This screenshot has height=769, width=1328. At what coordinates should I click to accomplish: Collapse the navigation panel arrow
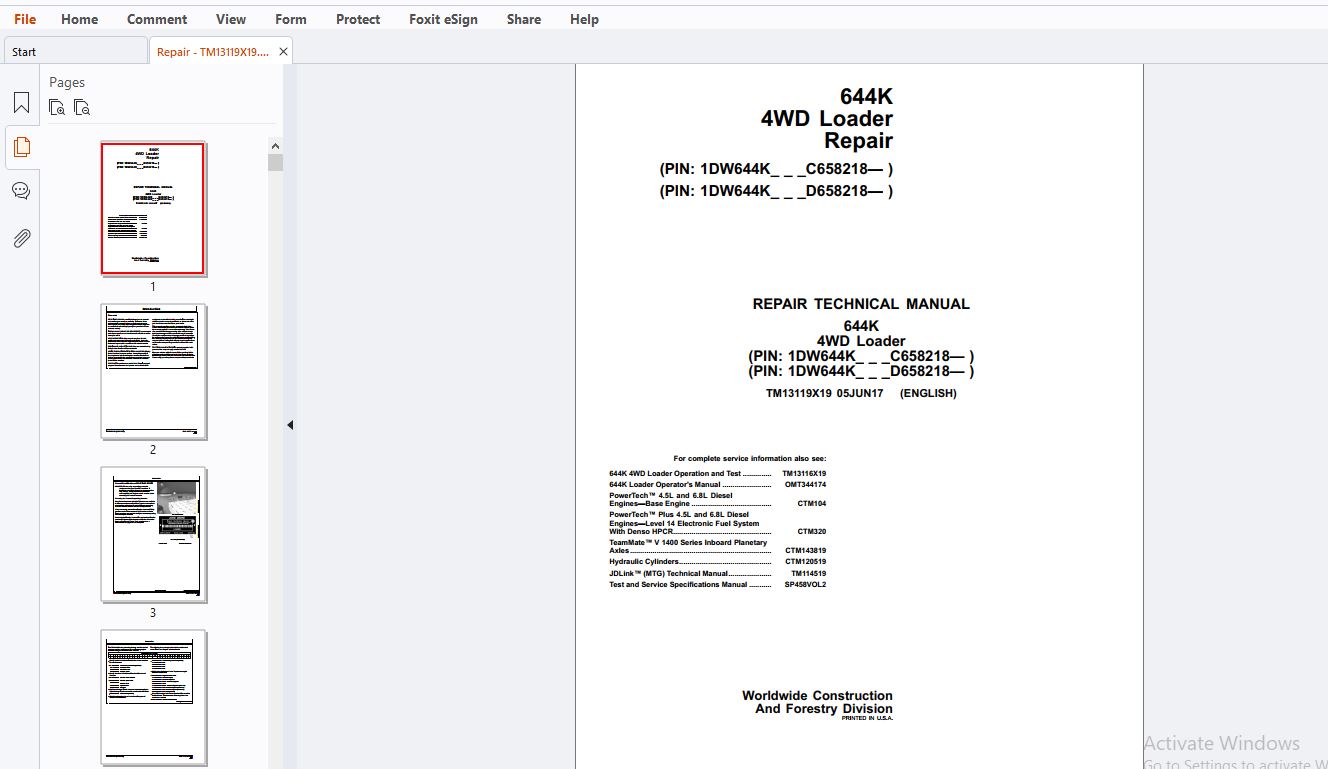[290, 425]
